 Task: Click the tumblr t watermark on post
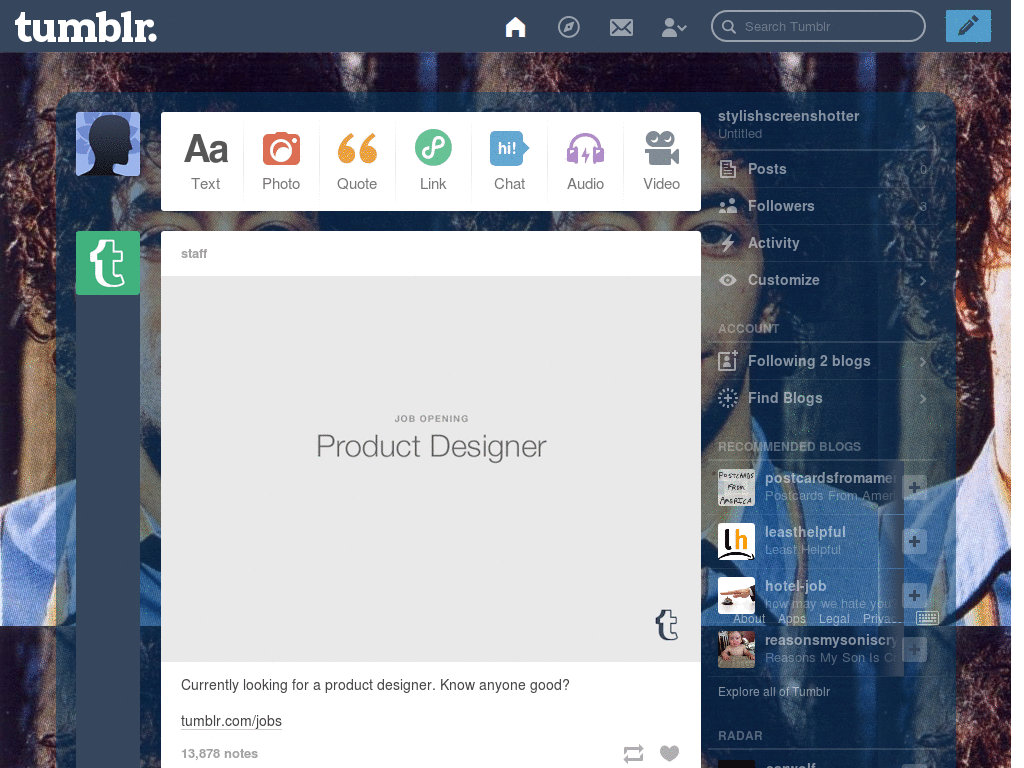(x=667, y=625)
